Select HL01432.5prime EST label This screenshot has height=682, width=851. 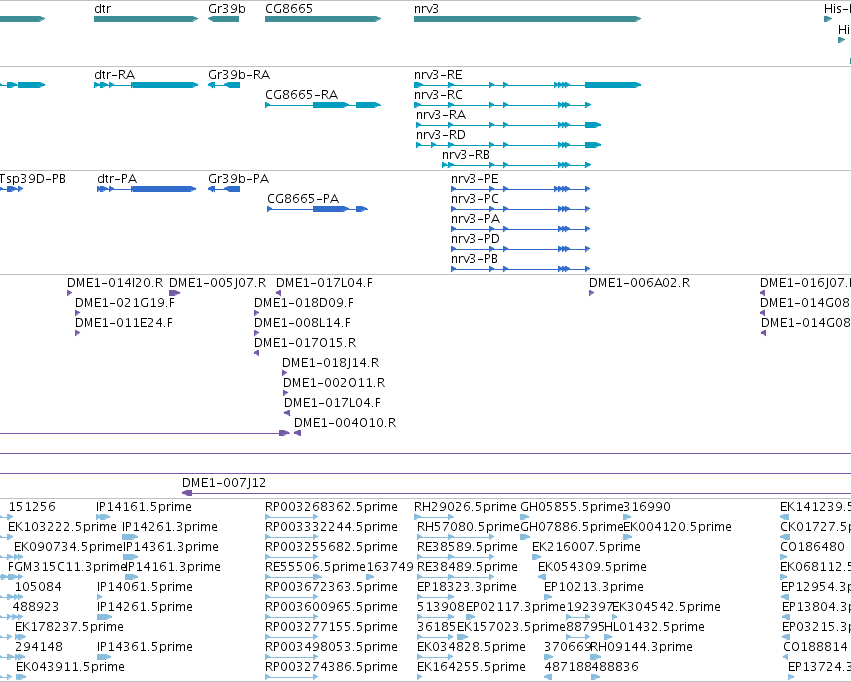tap(655, 628)
